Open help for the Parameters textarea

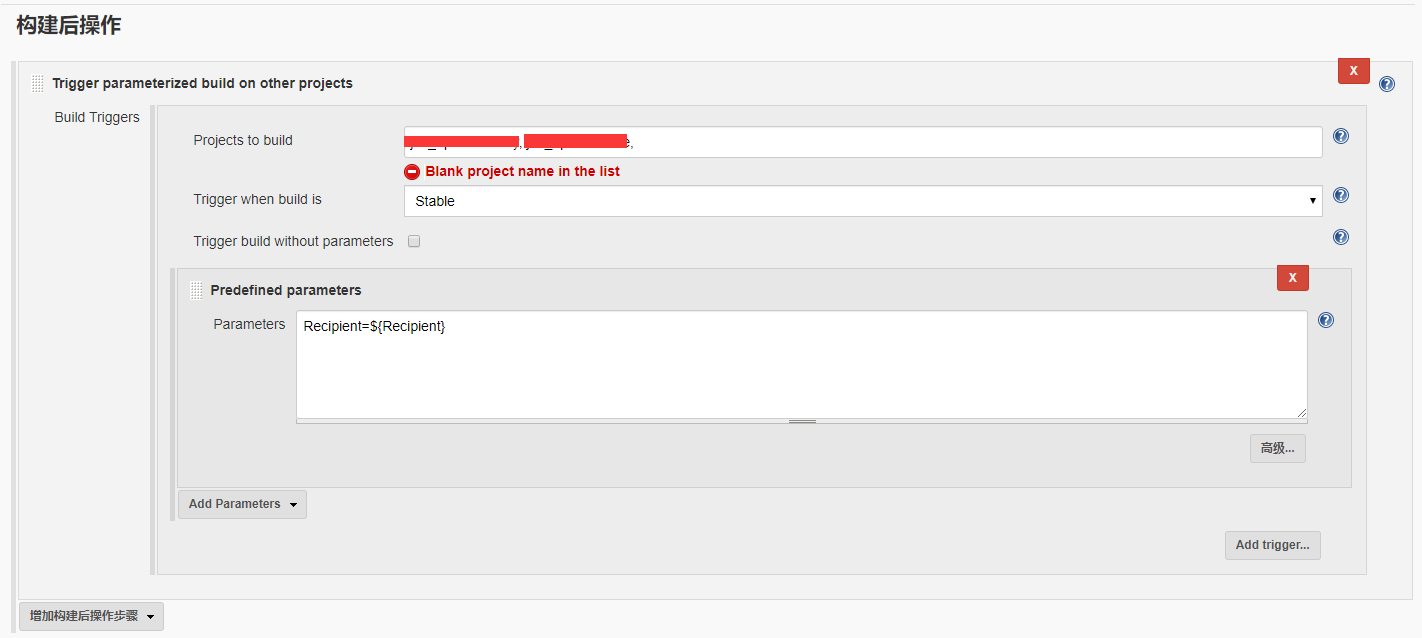(1326, 320)
